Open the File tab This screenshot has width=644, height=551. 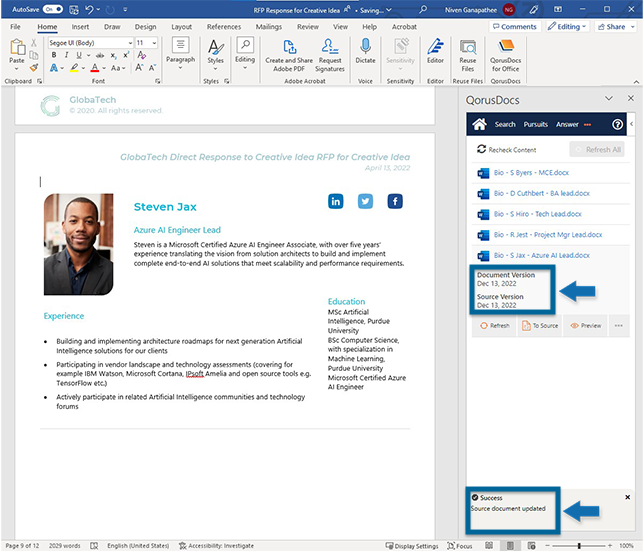coord(15,27)
